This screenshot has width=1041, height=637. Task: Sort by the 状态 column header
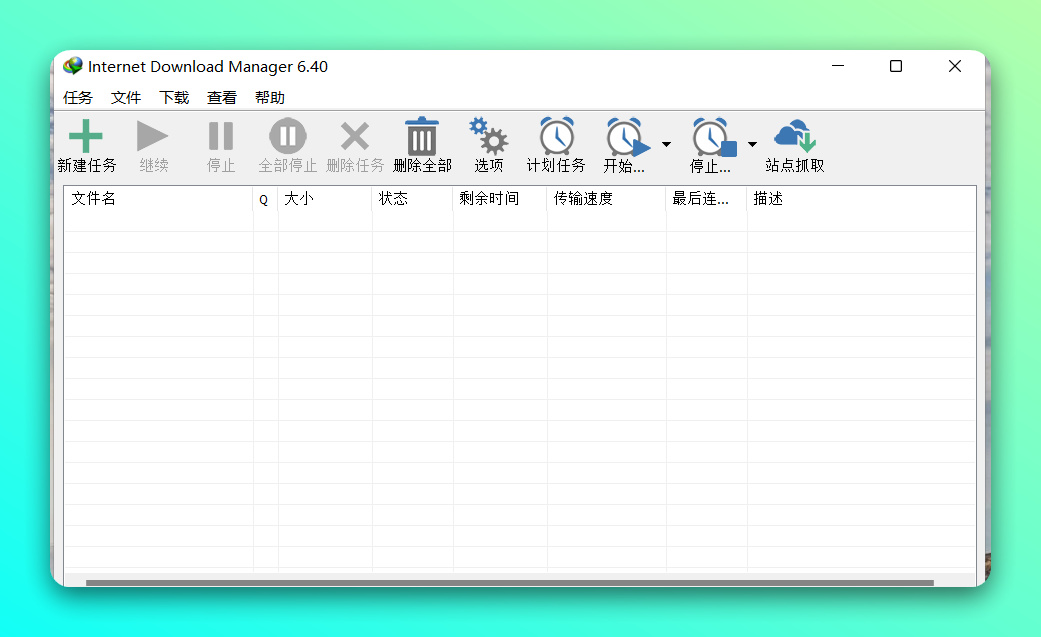pos(412,199)
